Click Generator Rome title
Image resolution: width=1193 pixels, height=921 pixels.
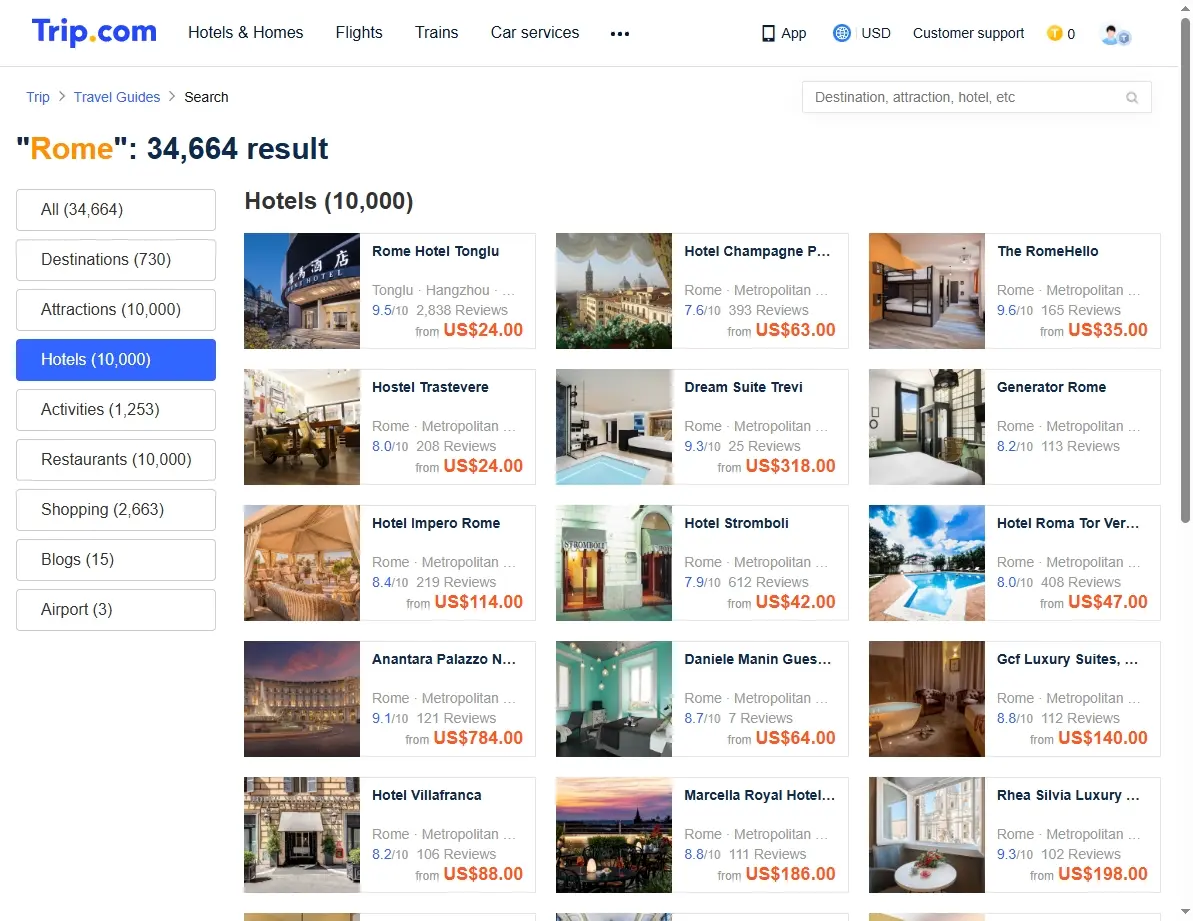click(1051, 387)
